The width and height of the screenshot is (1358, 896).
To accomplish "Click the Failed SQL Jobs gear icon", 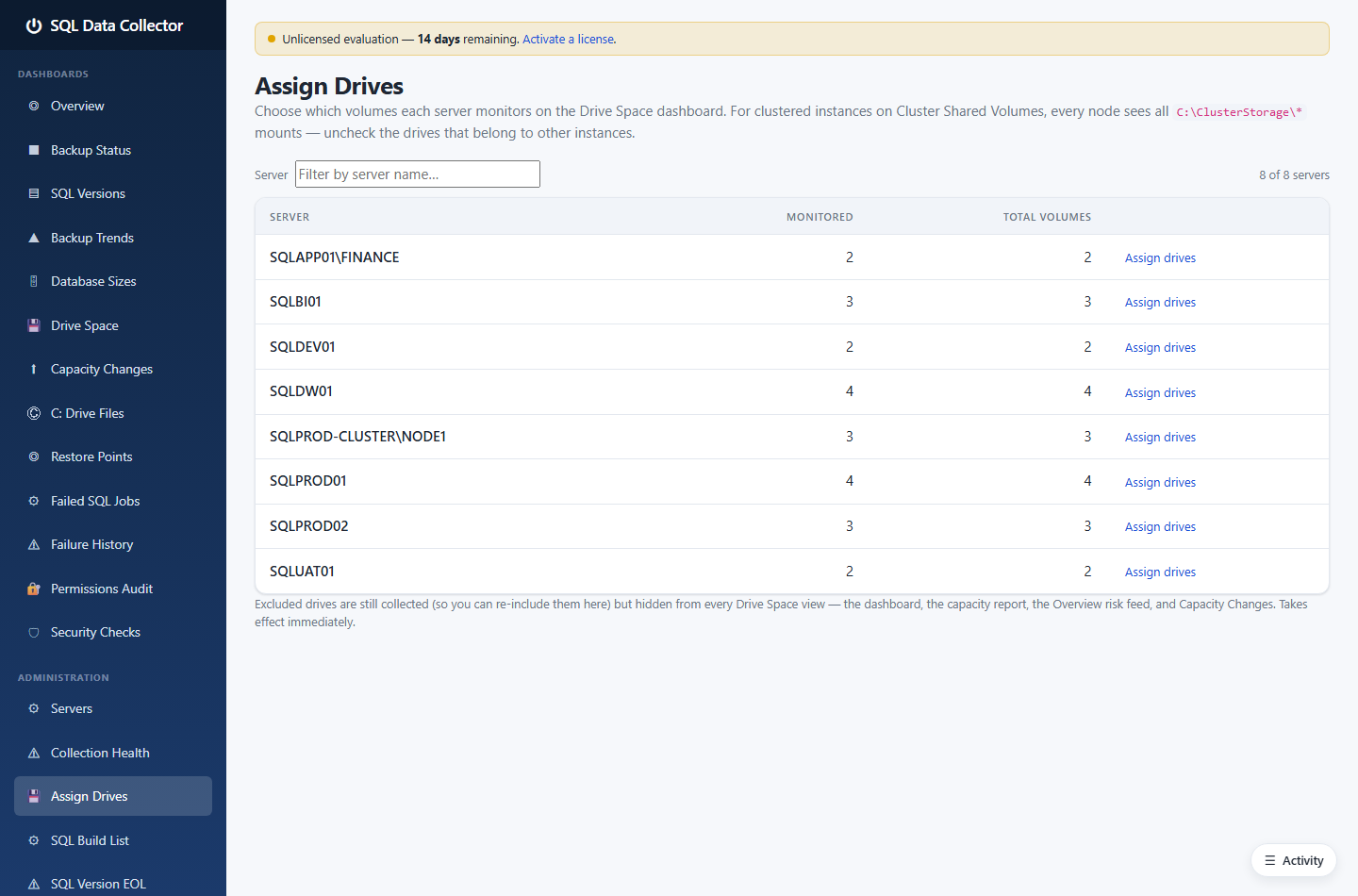I will point(34,501).
